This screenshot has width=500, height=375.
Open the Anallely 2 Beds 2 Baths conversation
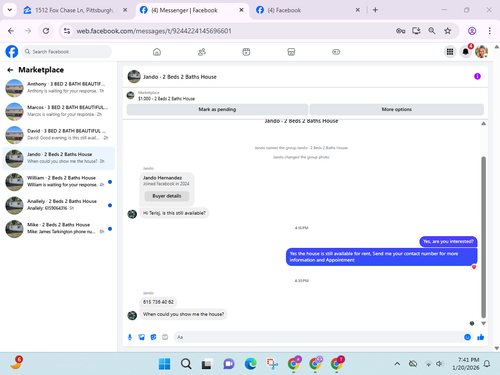pos(59,205)
